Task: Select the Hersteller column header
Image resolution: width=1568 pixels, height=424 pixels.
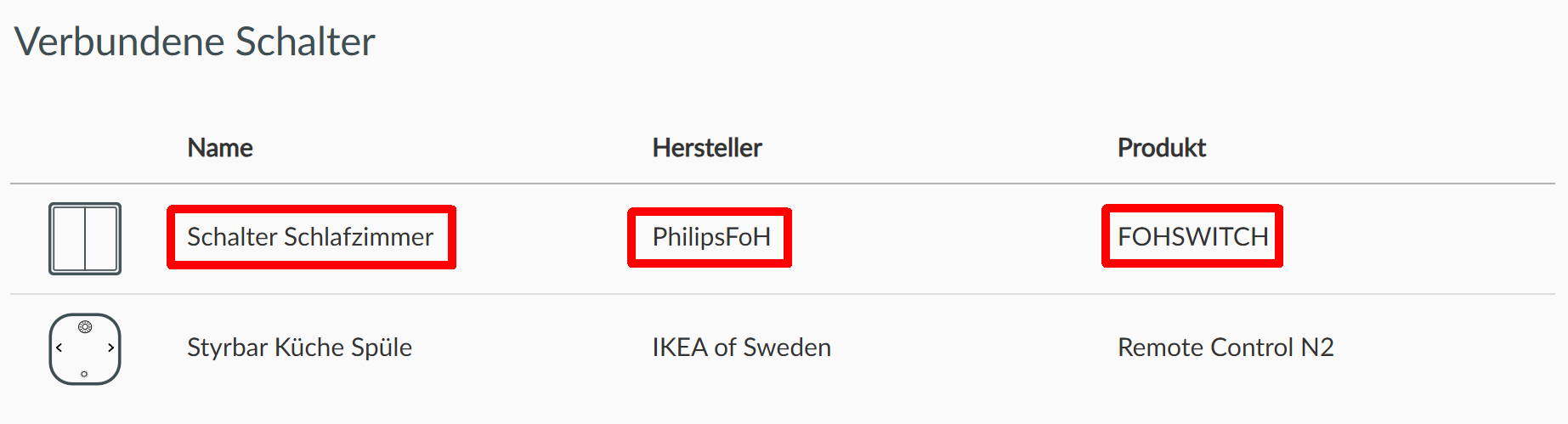Action: 706,148
